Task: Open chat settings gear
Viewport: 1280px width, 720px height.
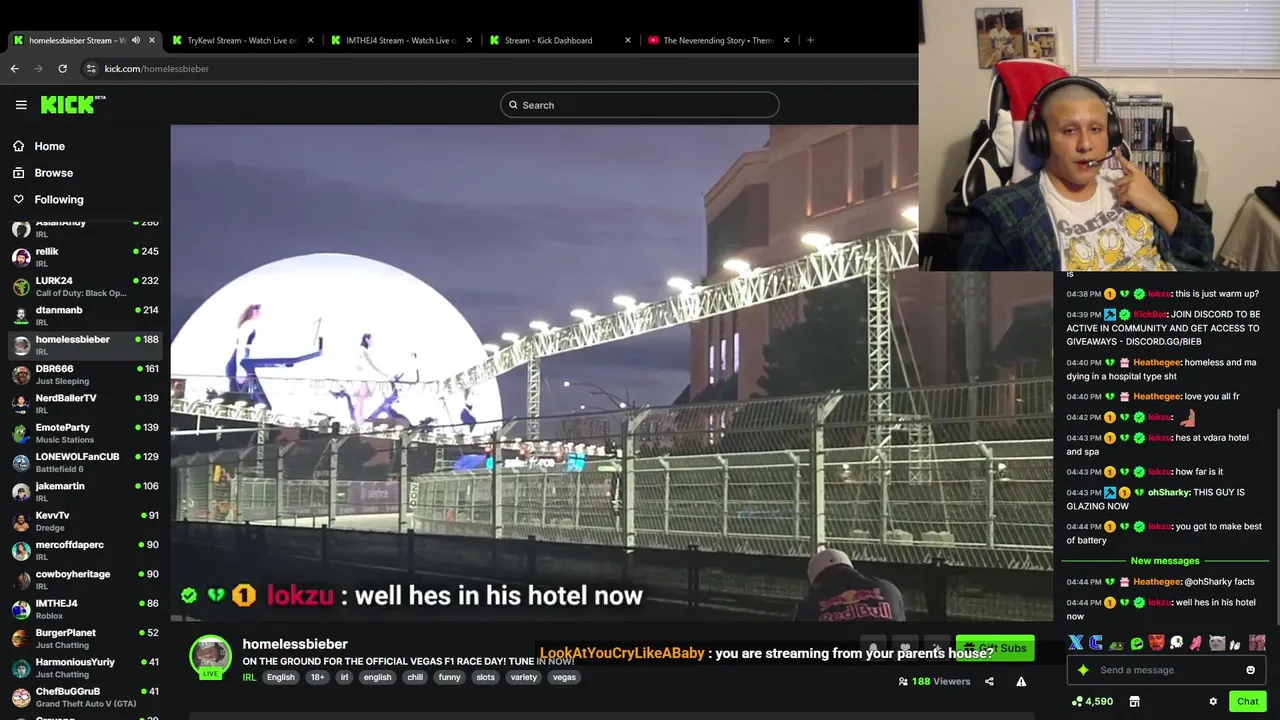Action: [1213, 702]
